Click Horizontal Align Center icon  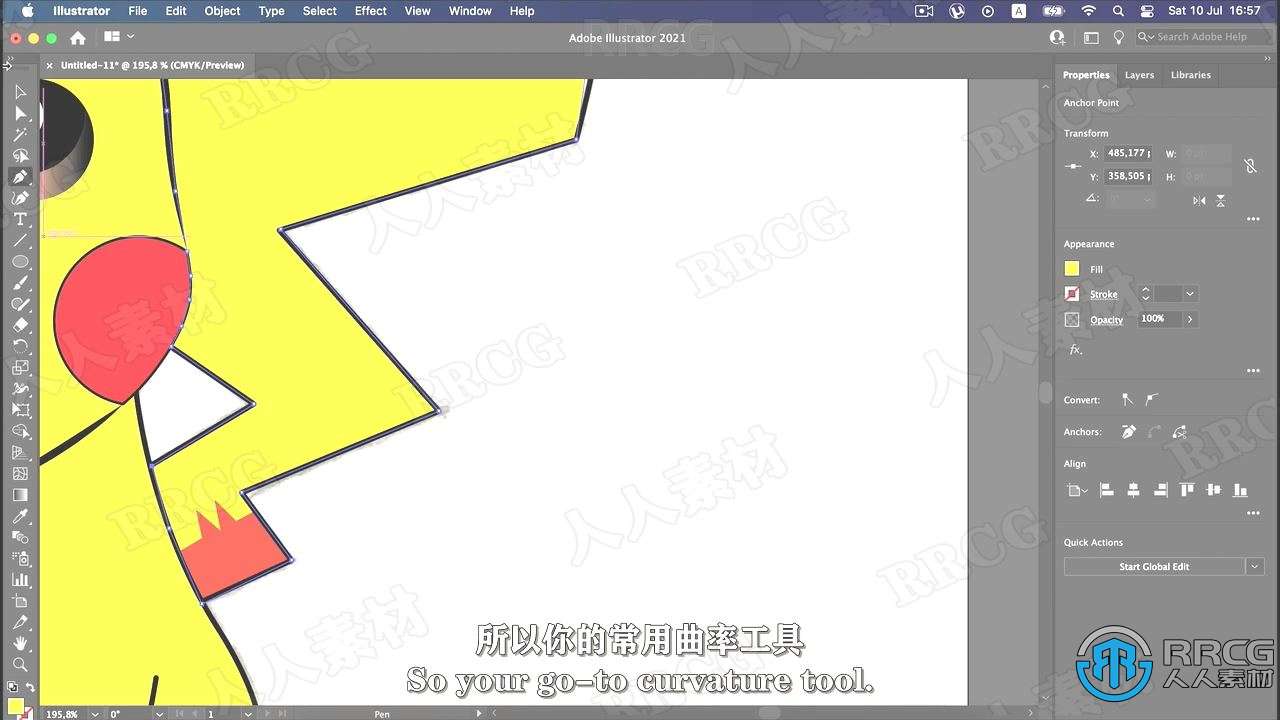pos(1133,490)
